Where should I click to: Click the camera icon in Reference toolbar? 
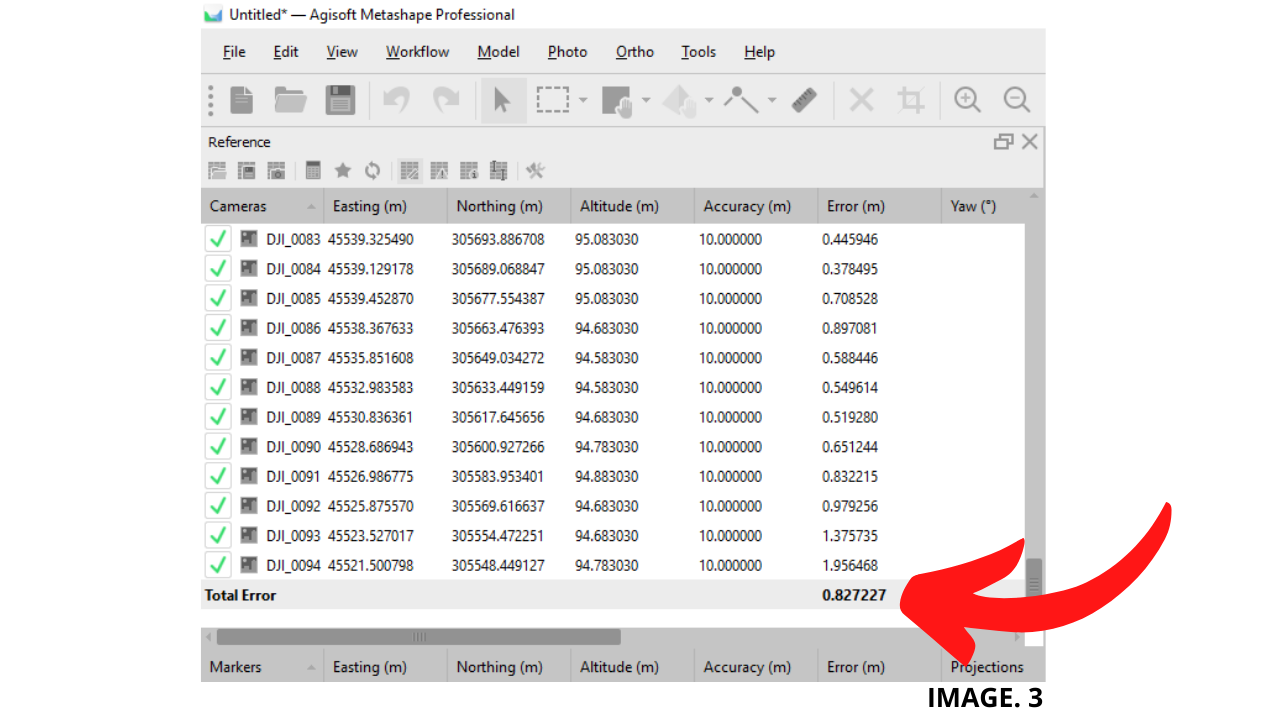pos(276,171)
